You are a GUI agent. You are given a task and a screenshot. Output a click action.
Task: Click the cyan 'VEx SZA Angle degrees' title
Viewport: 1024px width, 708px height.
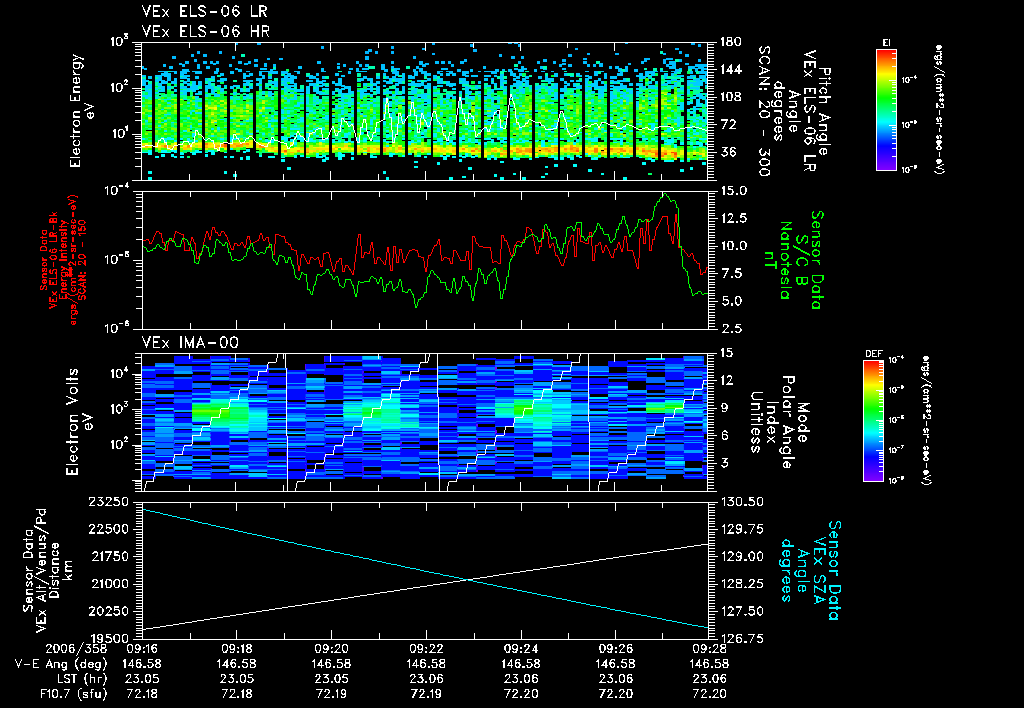pyautogui.click(x=802, y=570)
